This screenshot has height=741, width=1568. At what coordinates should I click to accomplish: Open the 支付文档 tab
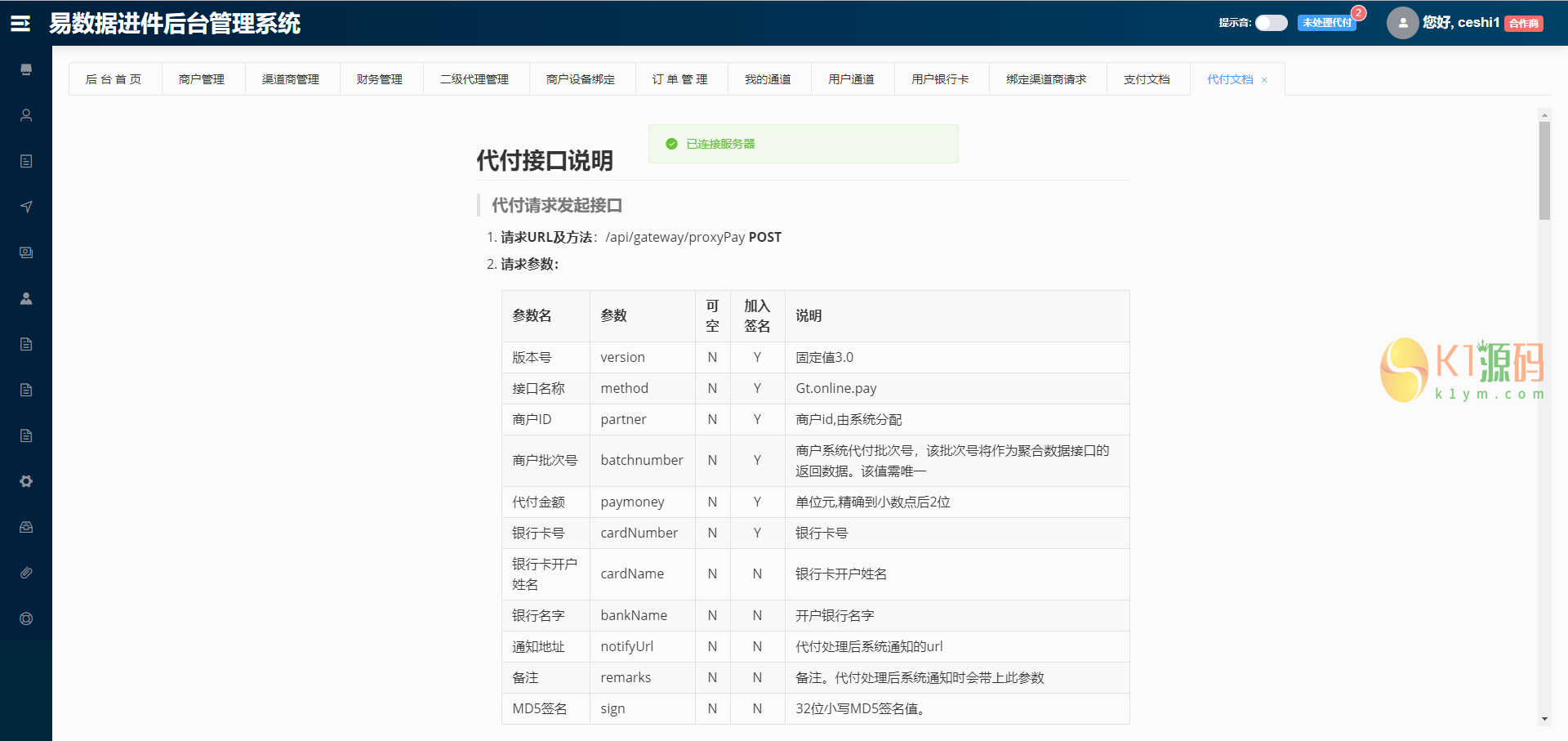pyautogui.click(x=1147, y=79)
